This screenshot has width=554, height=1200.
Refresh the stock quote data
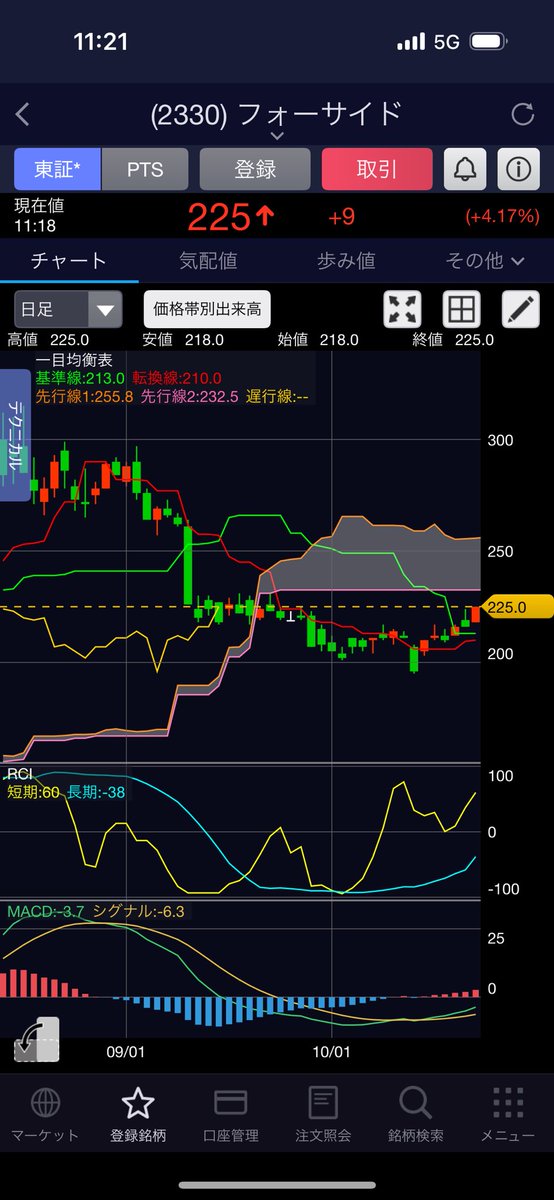pyautogui.click(x=522, y=115)
